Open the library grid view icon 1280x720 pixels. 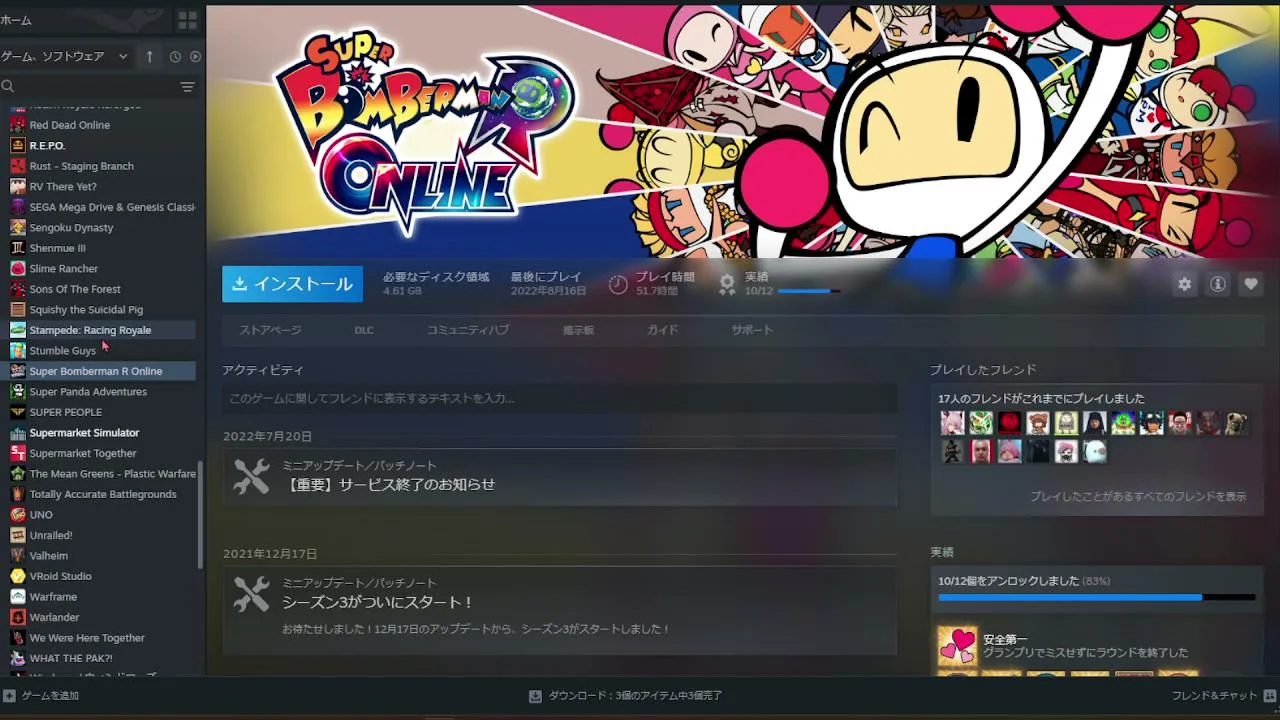coord(187,20)
